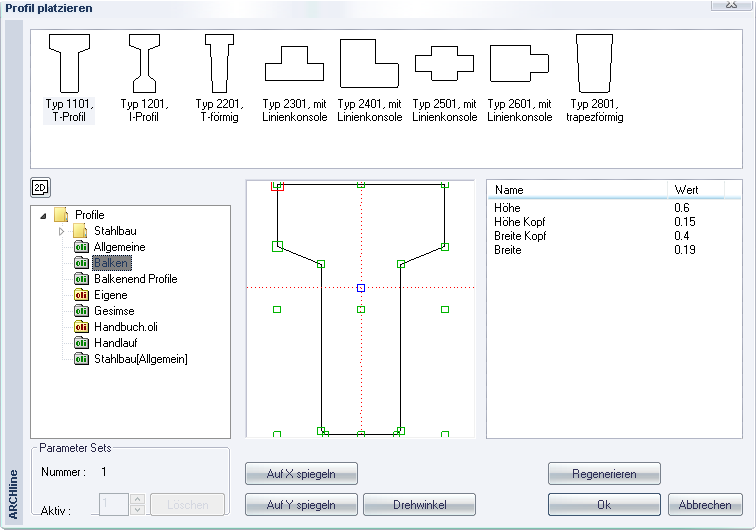Open the Handlauf library

(115, 343)
